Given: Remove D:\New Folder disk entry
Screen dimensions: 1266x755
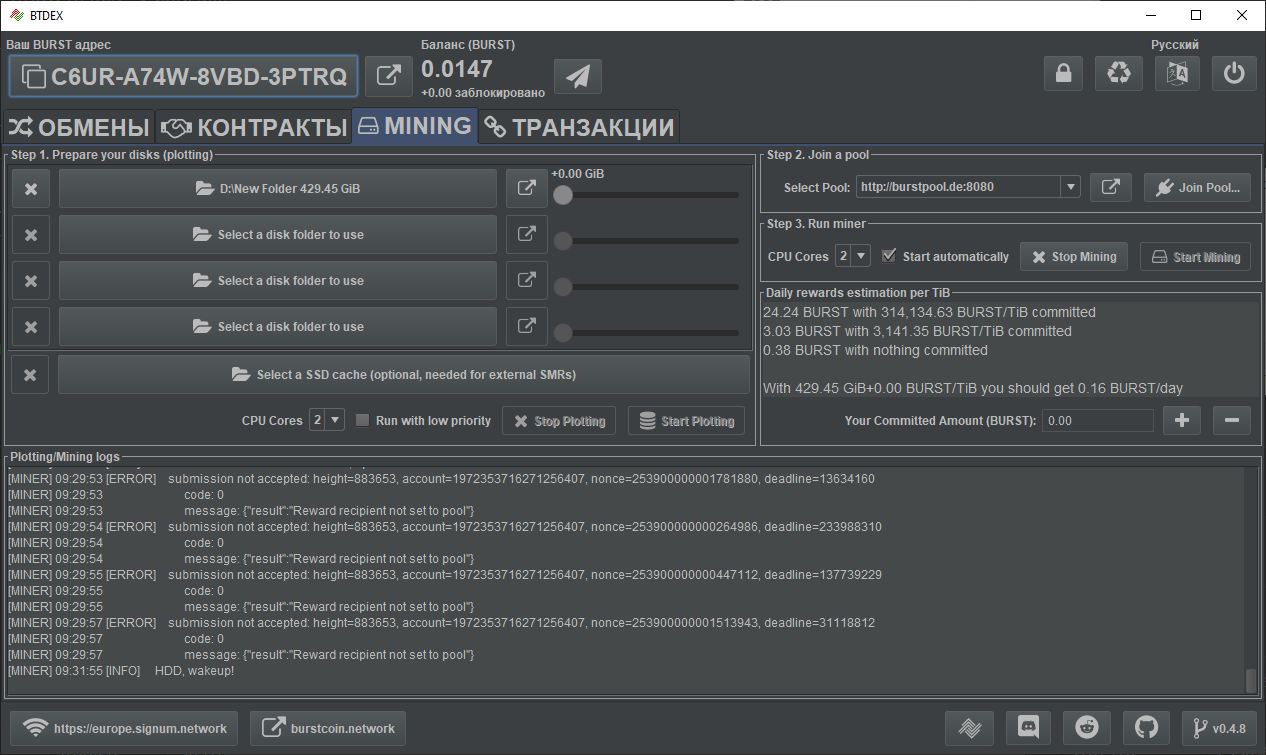Looking at the screenshot, I should [x=31, y=188].
